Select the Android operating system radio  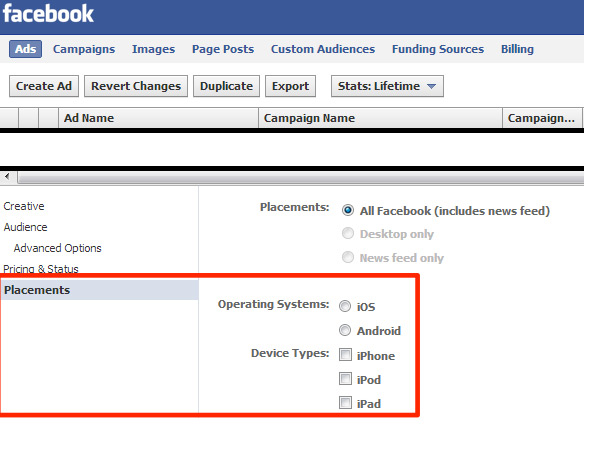click(344, 330)
